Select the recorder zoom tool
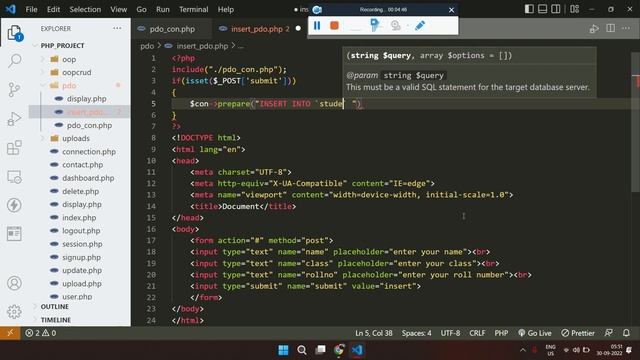 point(395,26)
